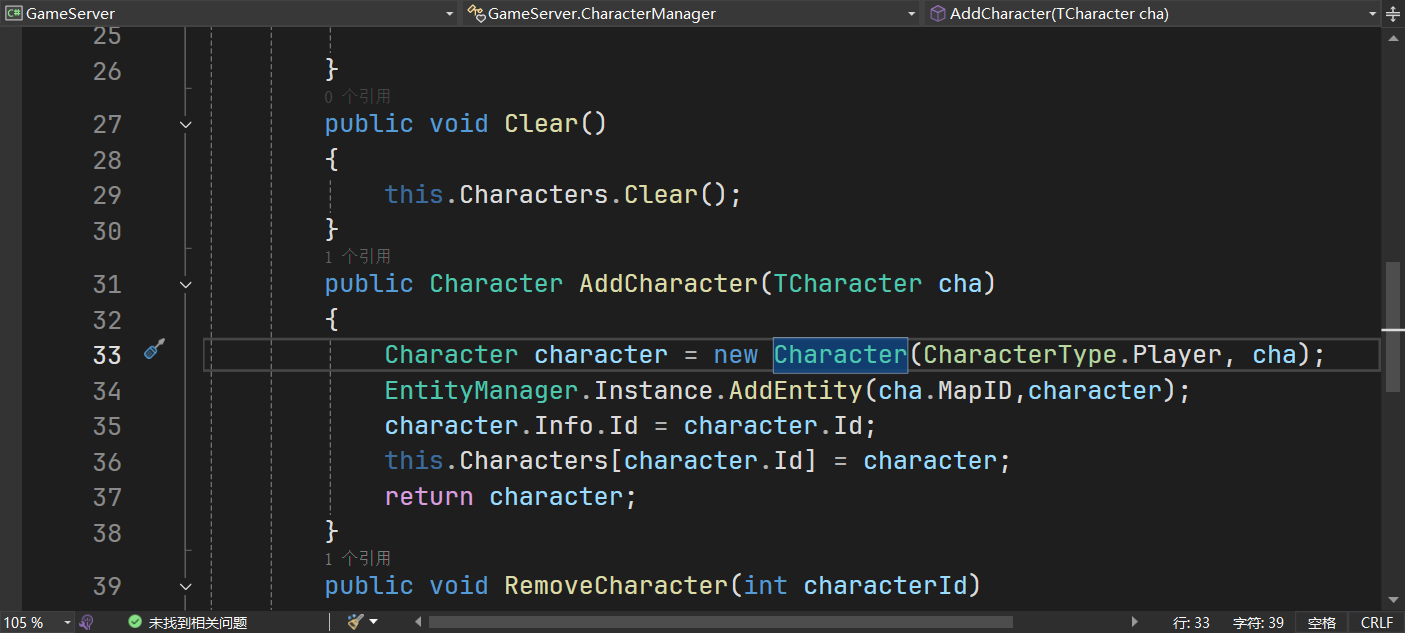Collapse the AddCharacter method on line 31

point(185,285)
